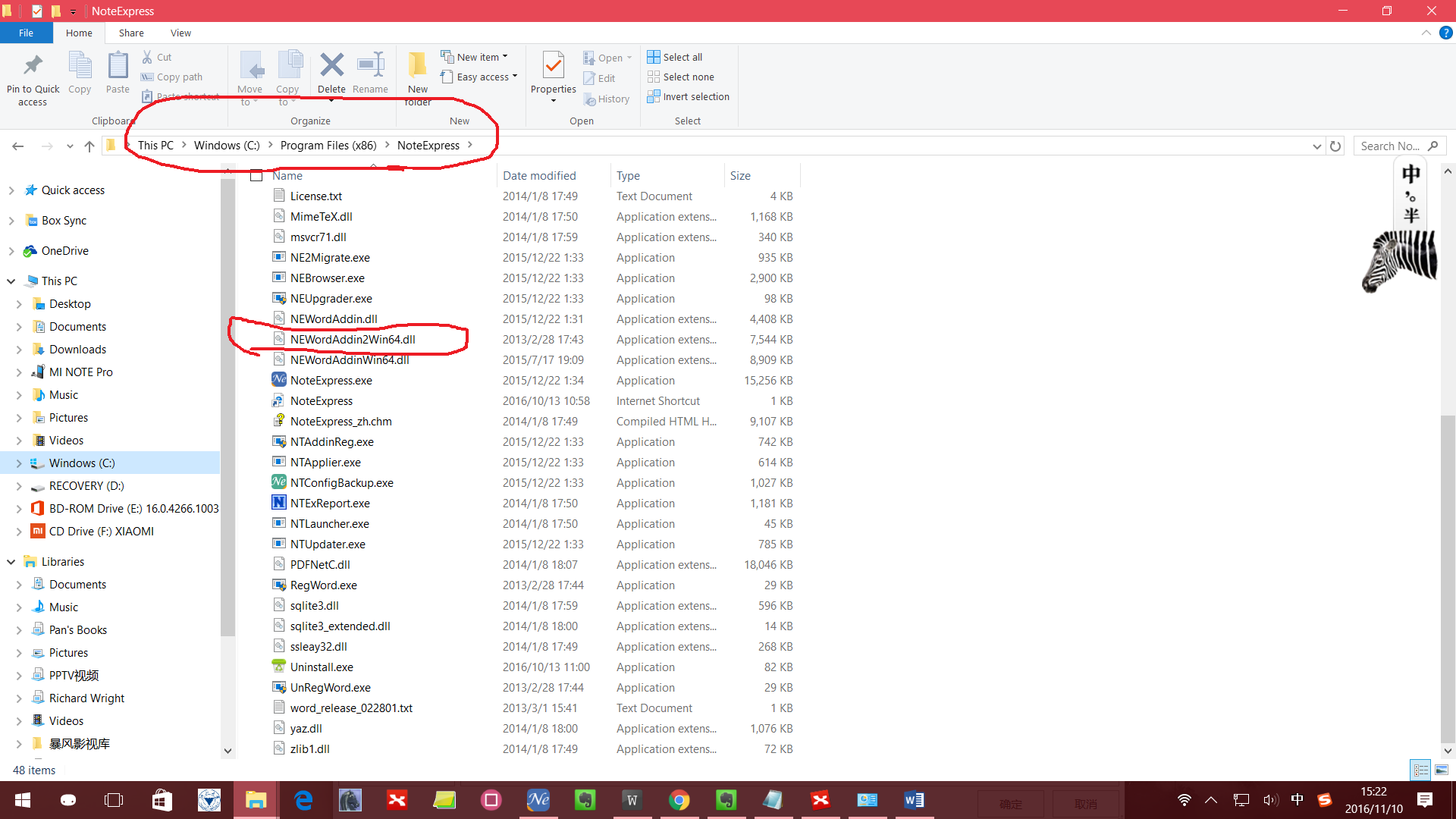1456x819 pixels.
Task: Open address bar history dropdown
Action: coord(1317,146)
